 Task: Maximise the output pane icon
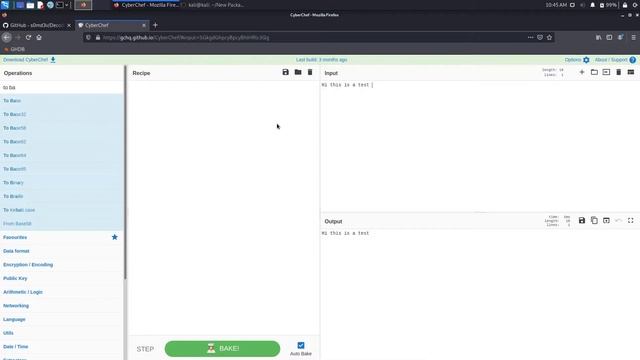pyautogui.click(x=631, y=220)
